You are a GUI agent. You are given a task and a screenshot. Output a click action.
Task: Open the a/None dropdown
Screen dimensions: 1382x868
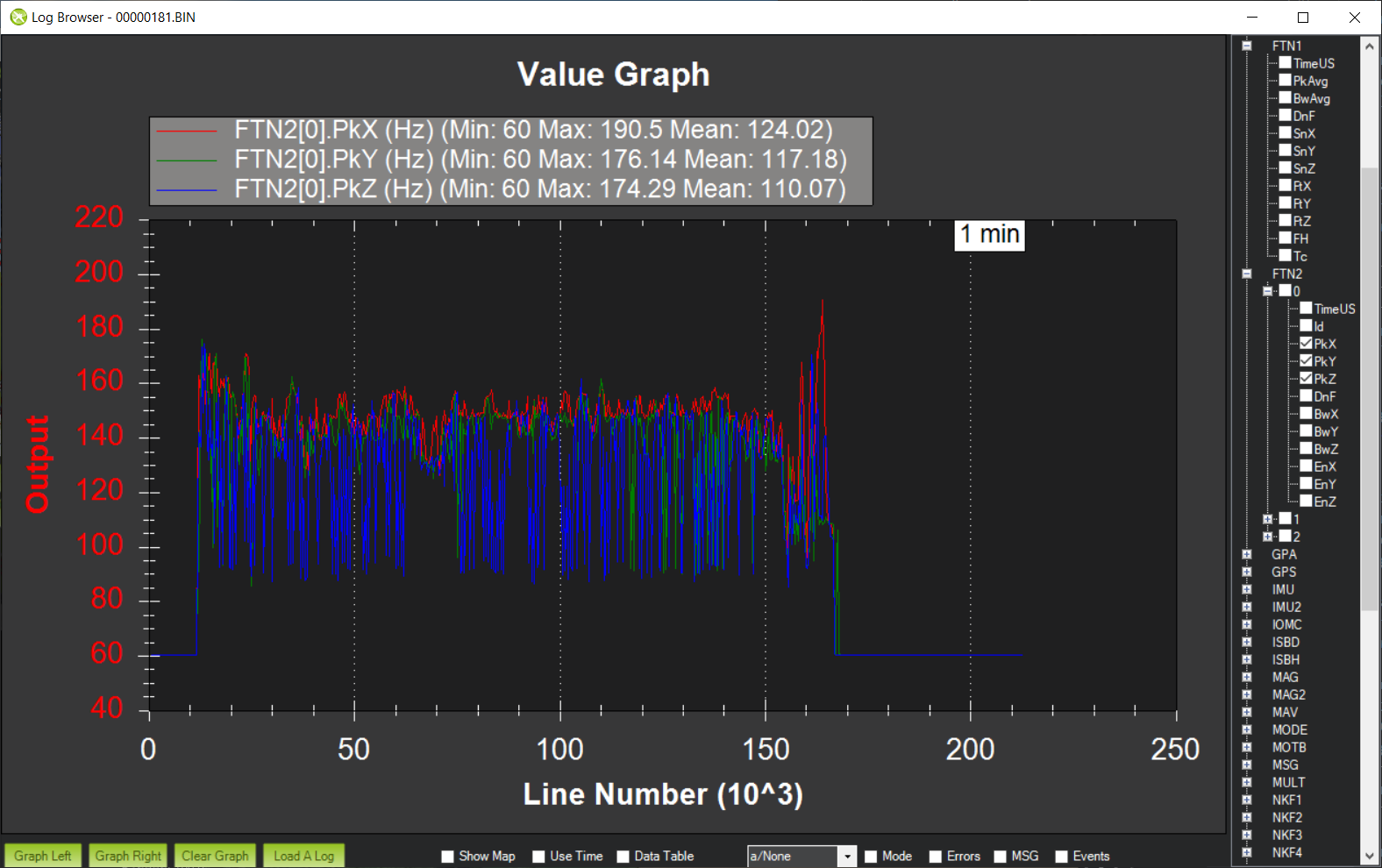click(x=847, y=857)
